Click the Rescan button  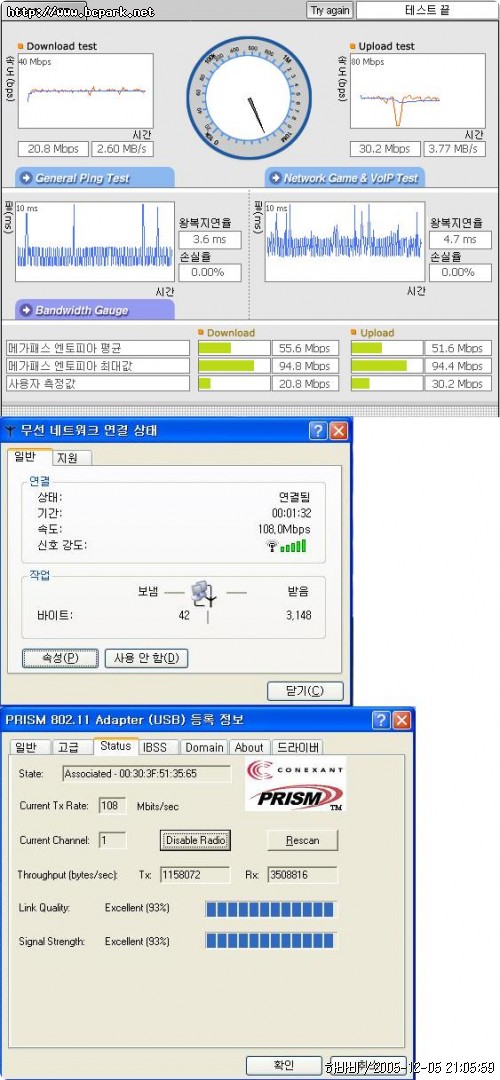click(x=302, y=840)
